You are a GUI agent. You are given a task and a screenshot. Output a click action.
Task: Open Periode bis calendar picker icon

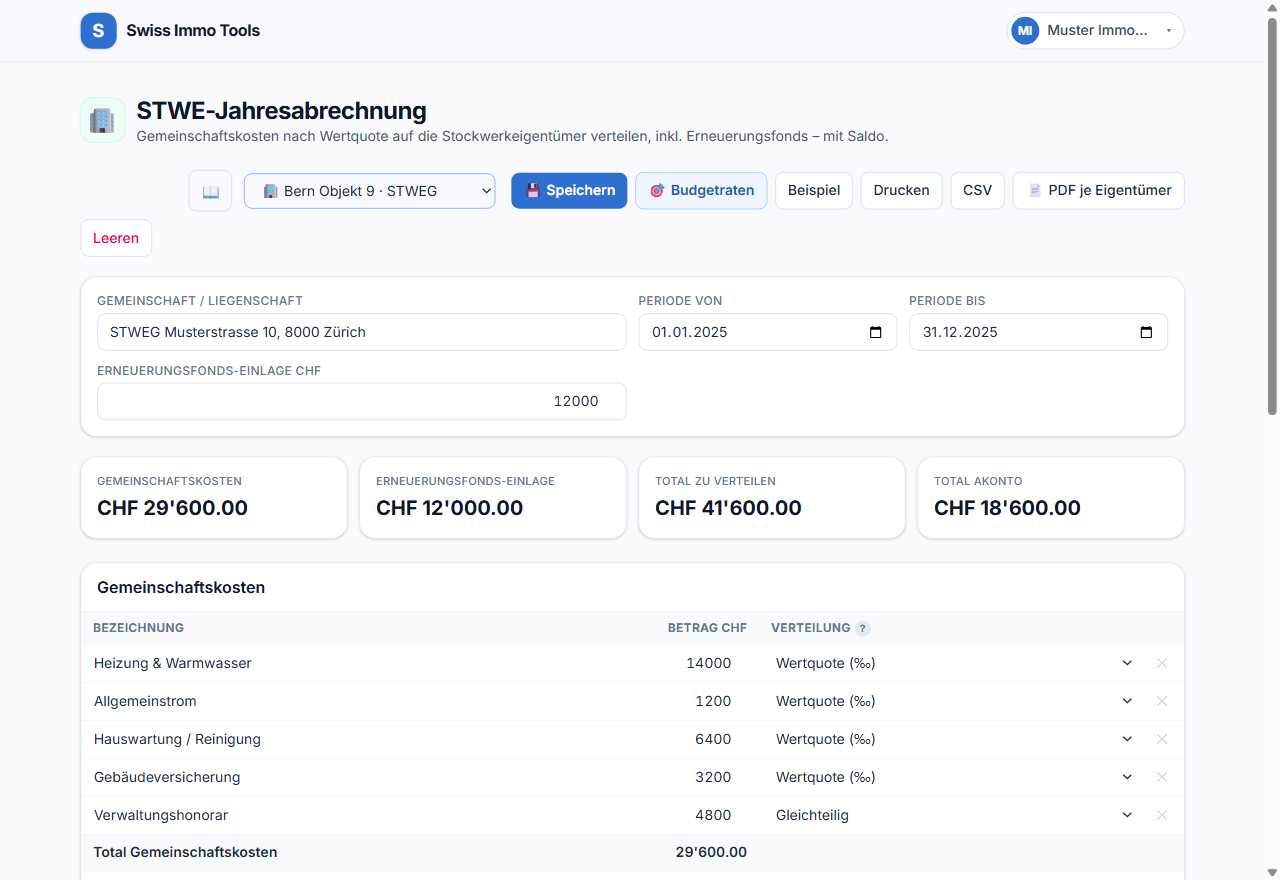(1147, 332)
